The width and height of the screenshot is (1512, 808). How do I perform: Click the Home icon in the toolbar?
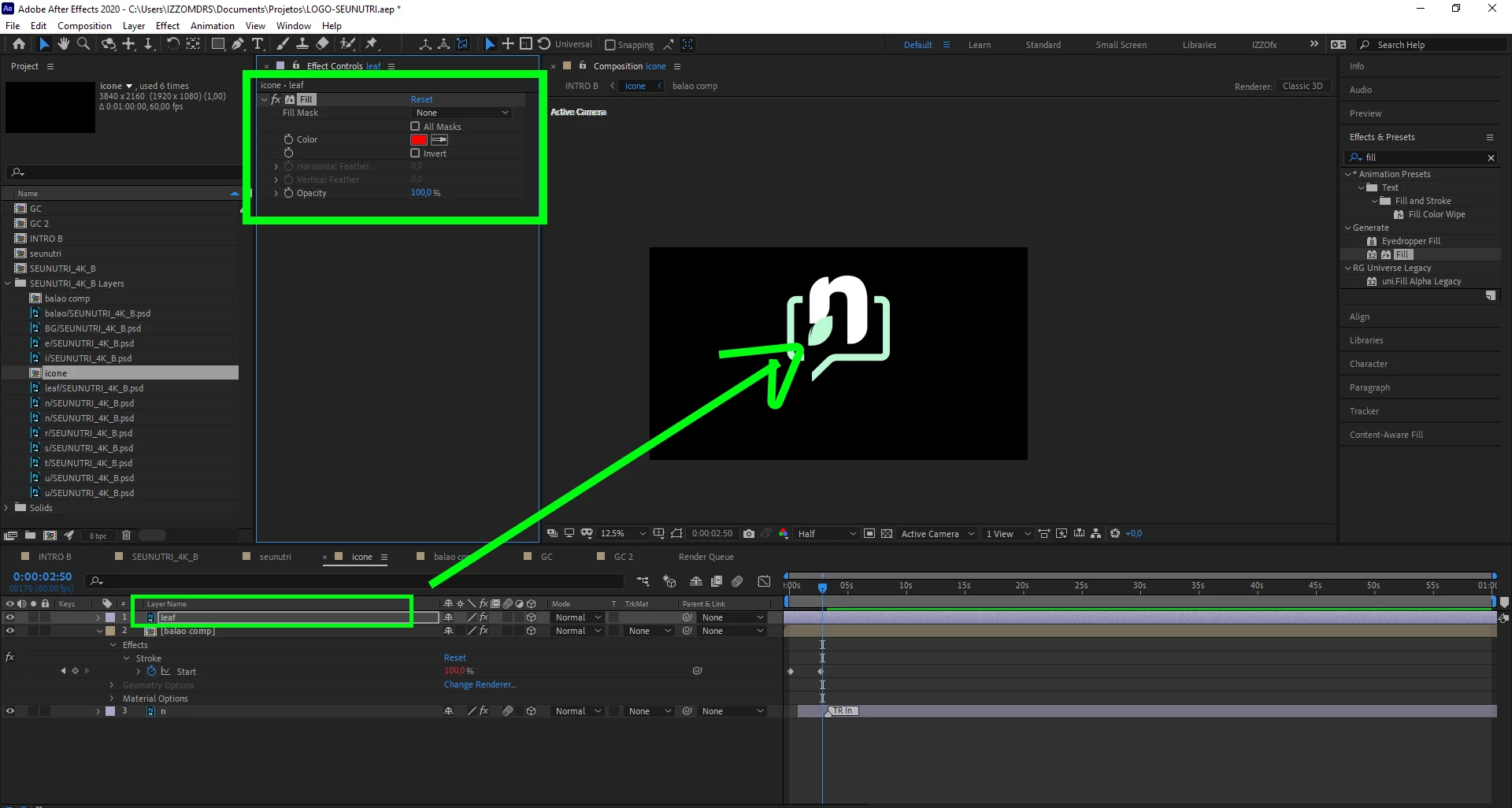pyautogui.click(x=19, y=44)
